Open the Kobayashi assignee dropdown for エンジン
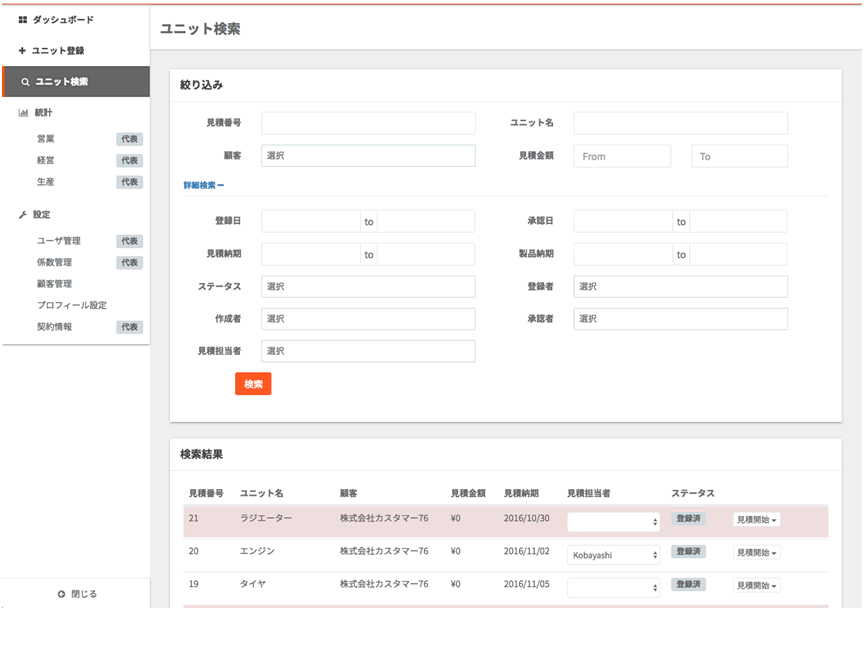The width and height of the screenshot is (864, 648). pyautogui.click(x=613, y=555)
